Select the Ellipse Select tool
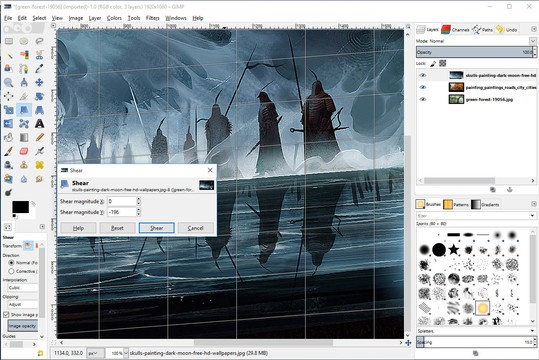Viewport: 539px width, 360px height. [x=24, y=41]
